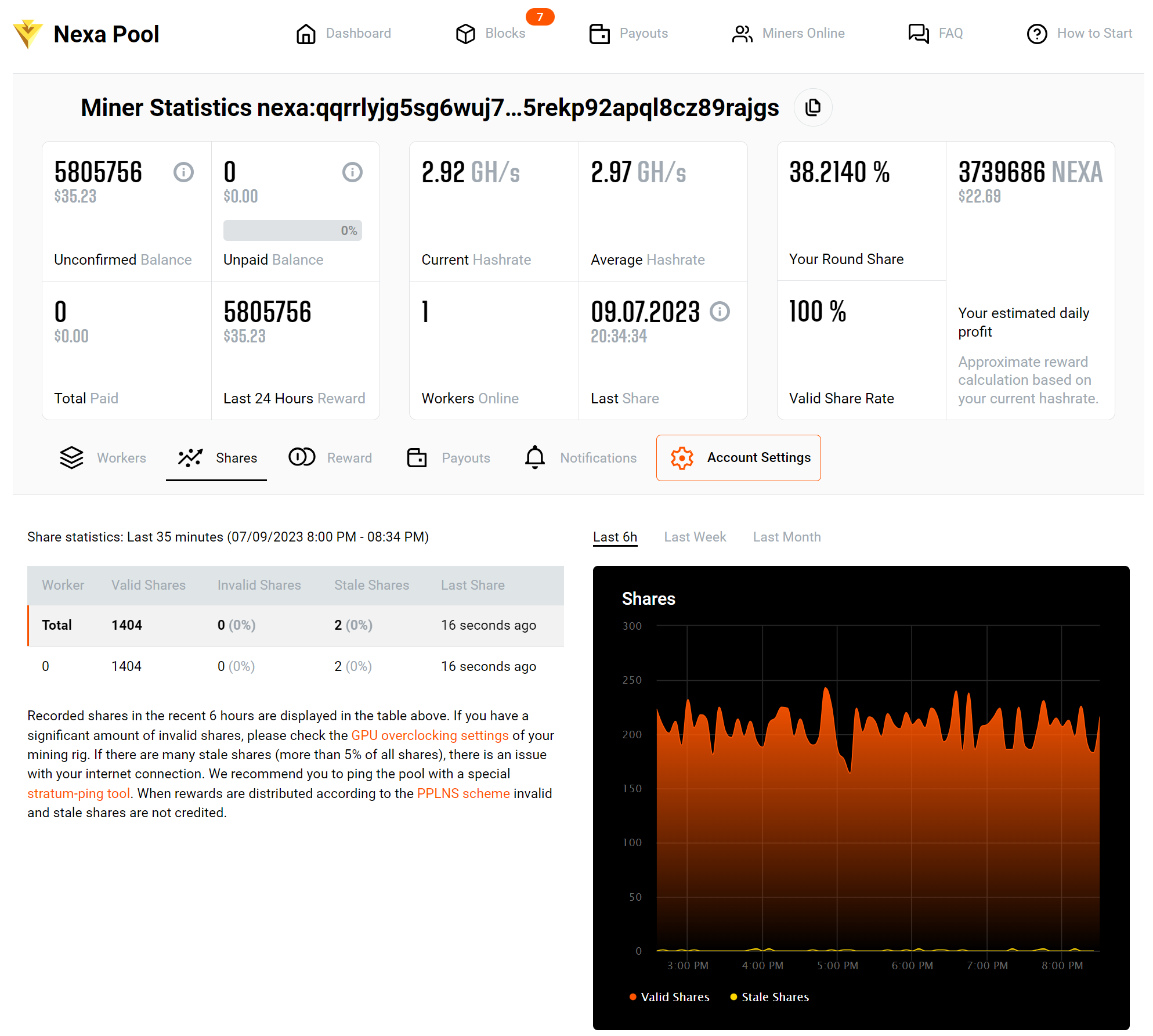The image size is (1153, 1036).
Task: Select the Last Month shares view
Action: [x=787, y=536]
